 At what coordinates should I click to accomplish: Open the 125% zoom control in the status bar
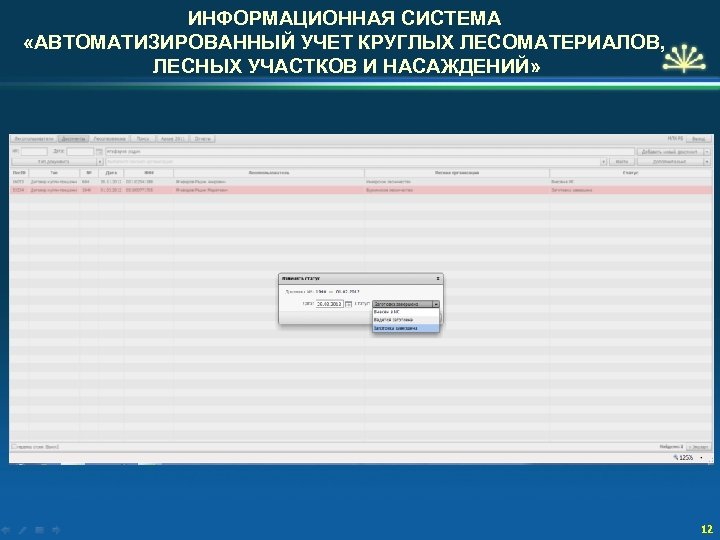coord(687,457)
